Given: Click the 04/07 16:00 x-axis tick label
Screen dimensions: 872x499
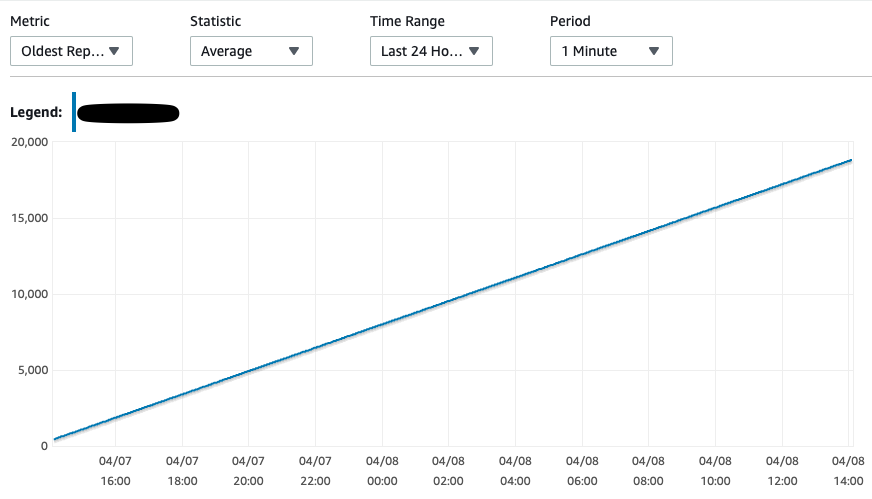Looking at the screenshot, I should (115, 471).
